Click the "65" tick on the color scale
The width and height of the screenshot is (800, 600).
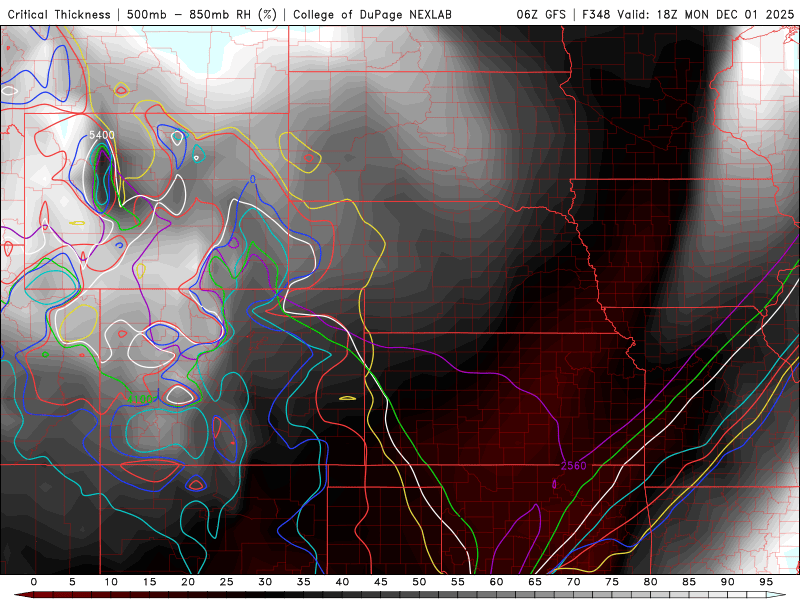pos(534,582)
